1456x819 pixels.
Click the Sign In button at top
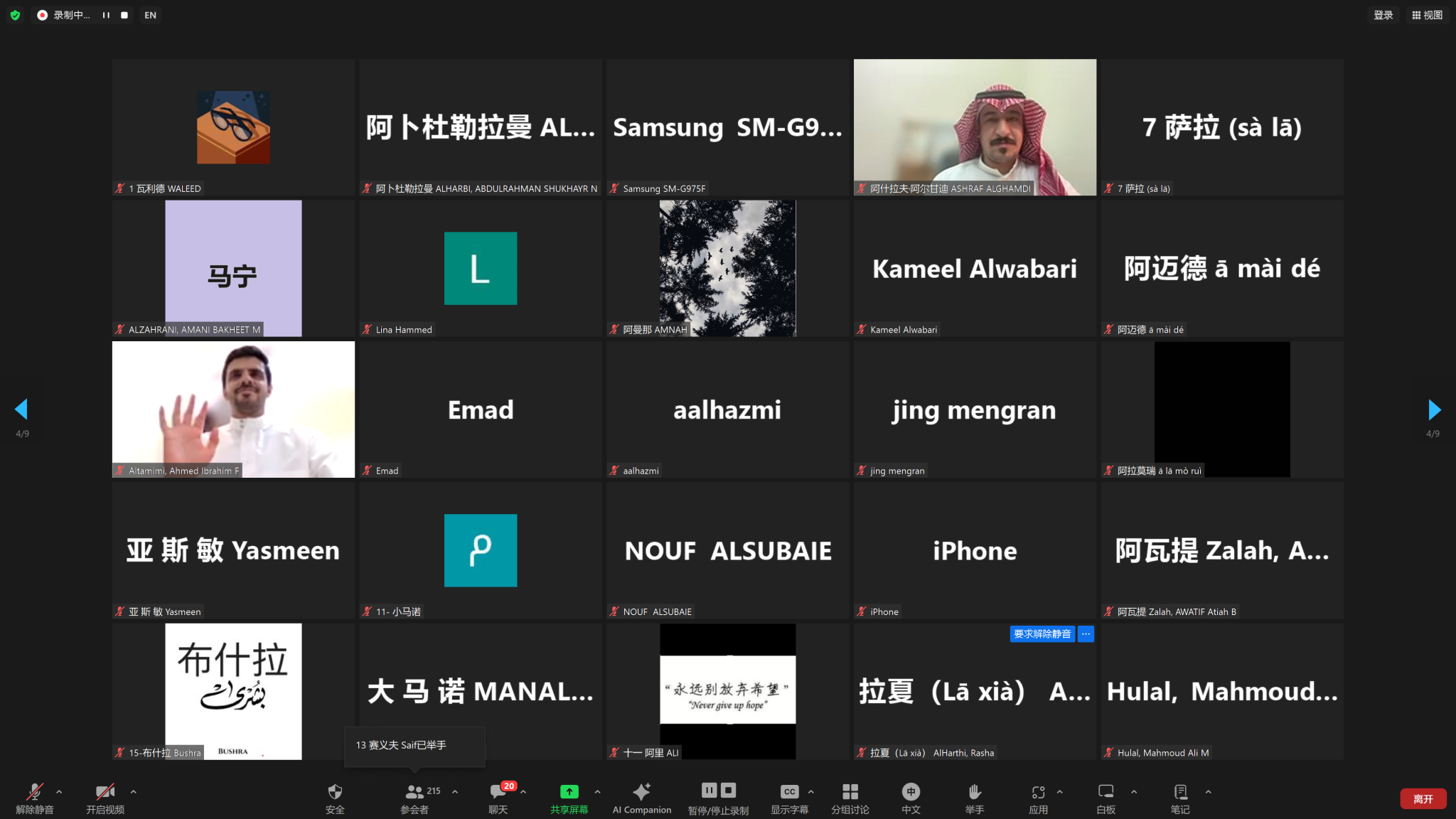pyautogui.click(x=1383, y=15)
